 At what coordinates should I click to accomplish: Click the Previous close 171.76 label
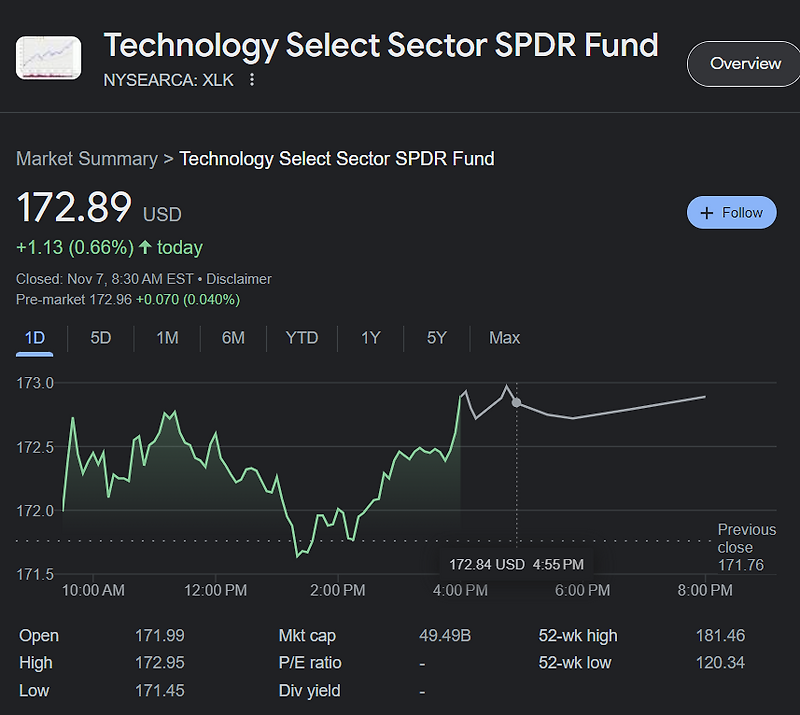coord(746,547)
